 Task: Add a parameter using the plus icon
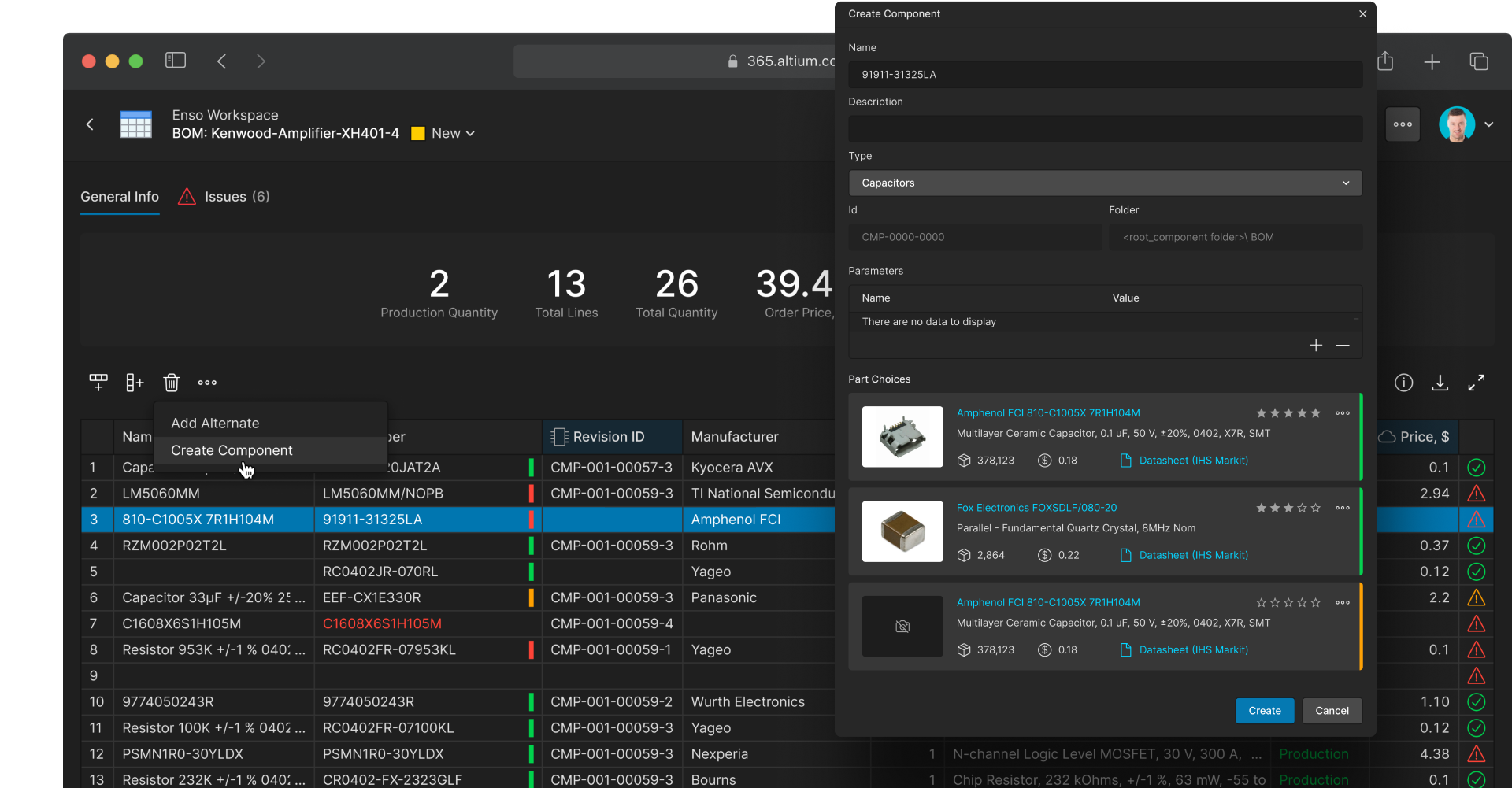(x=1316, y=345)
